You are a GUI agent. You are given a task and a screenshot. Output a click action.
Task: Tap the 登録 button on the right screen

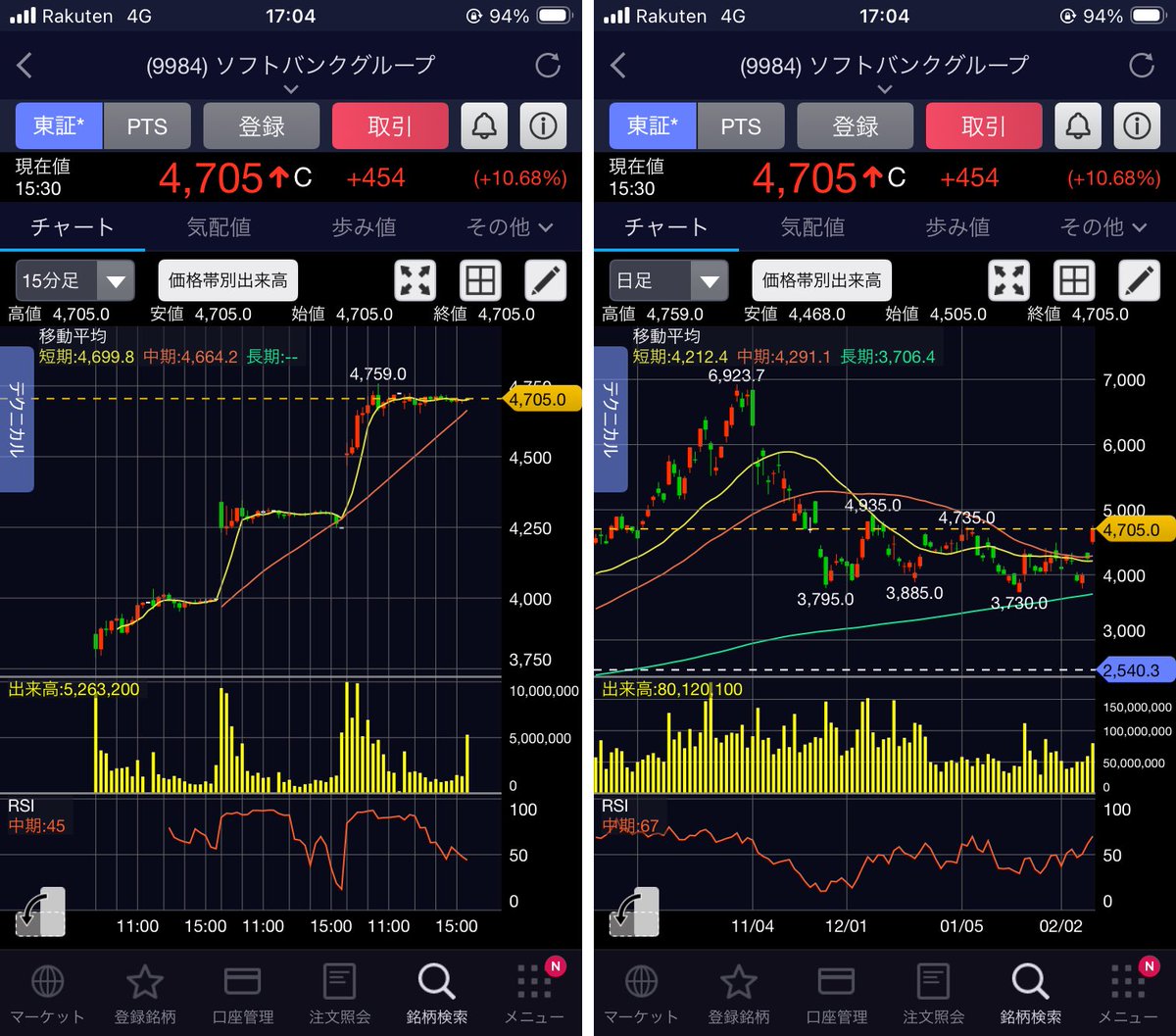pos(856,126)
